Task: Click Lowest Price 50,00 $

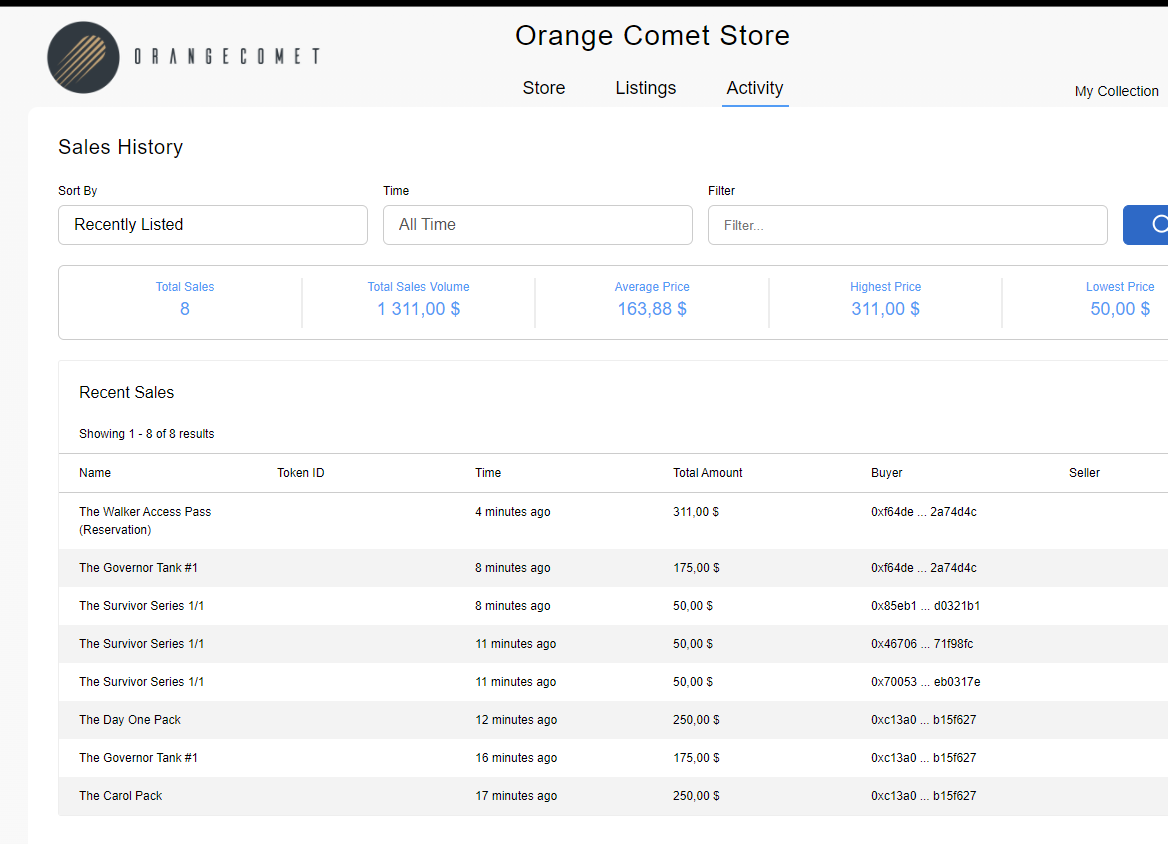Action: coord(1120,308)
